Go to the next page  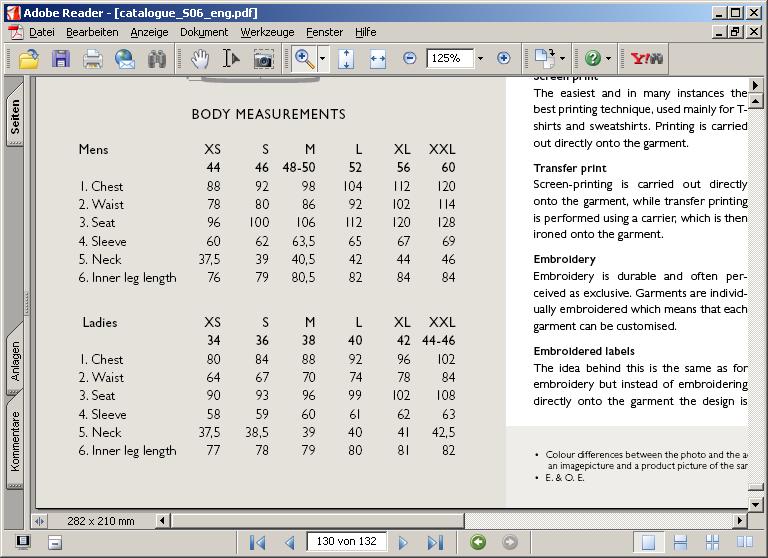[403, 542]
